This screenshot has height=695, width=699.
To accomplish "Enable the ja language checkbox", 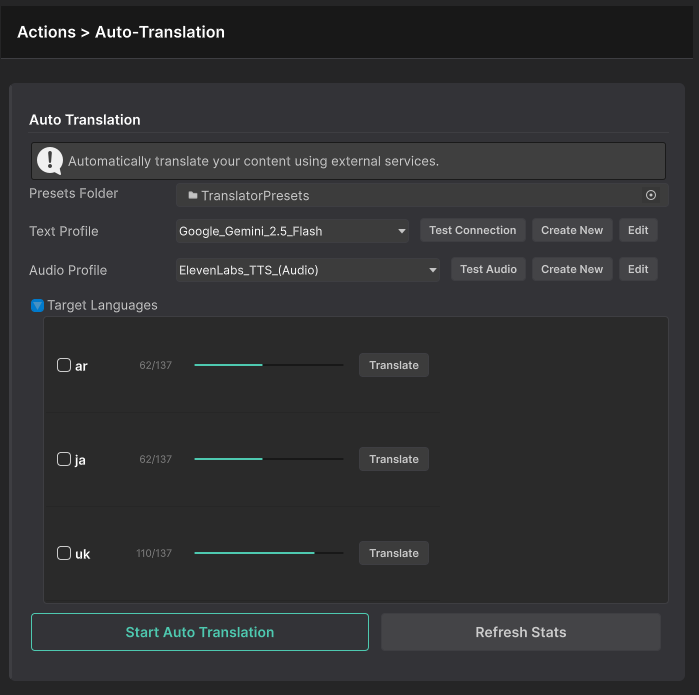I will tap(64, 459).
